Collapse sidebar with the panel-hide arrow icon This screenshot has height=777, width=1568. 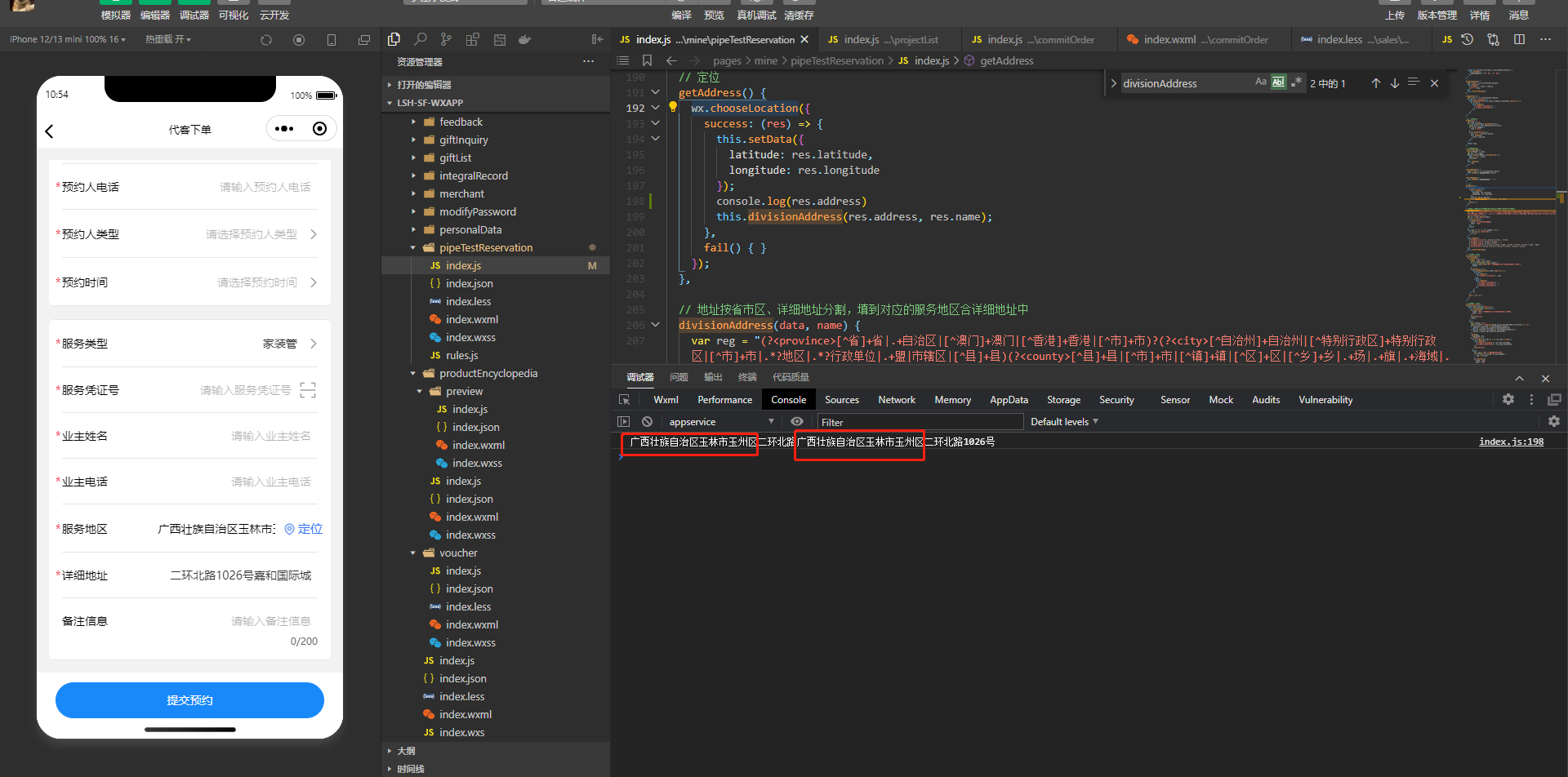[597, 39]
